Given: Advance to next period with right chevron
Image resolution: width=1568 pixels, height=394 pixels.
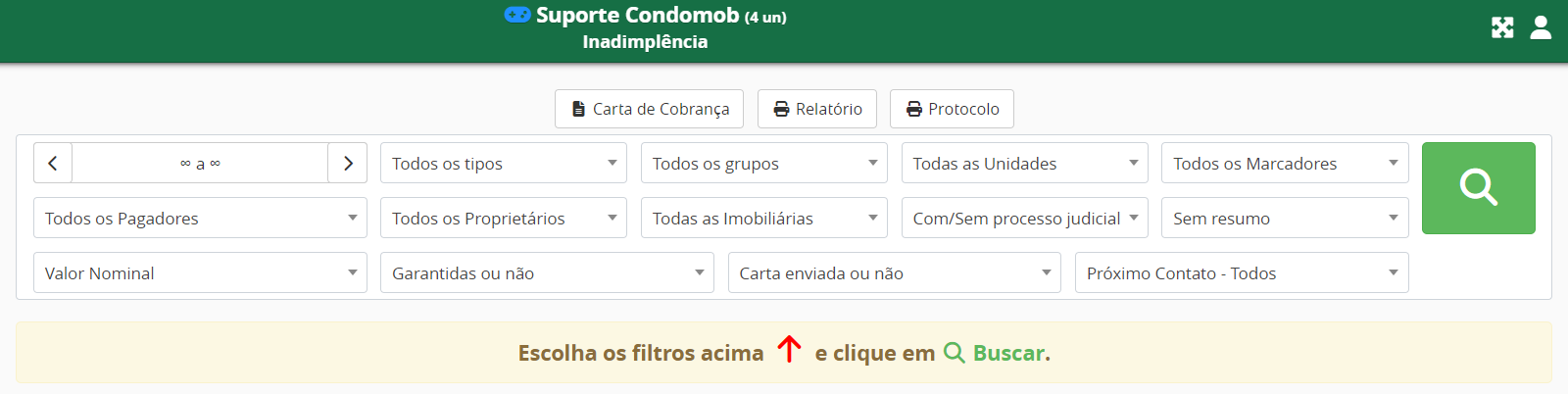Looking at the screenshot, I should tap(348, 164).
